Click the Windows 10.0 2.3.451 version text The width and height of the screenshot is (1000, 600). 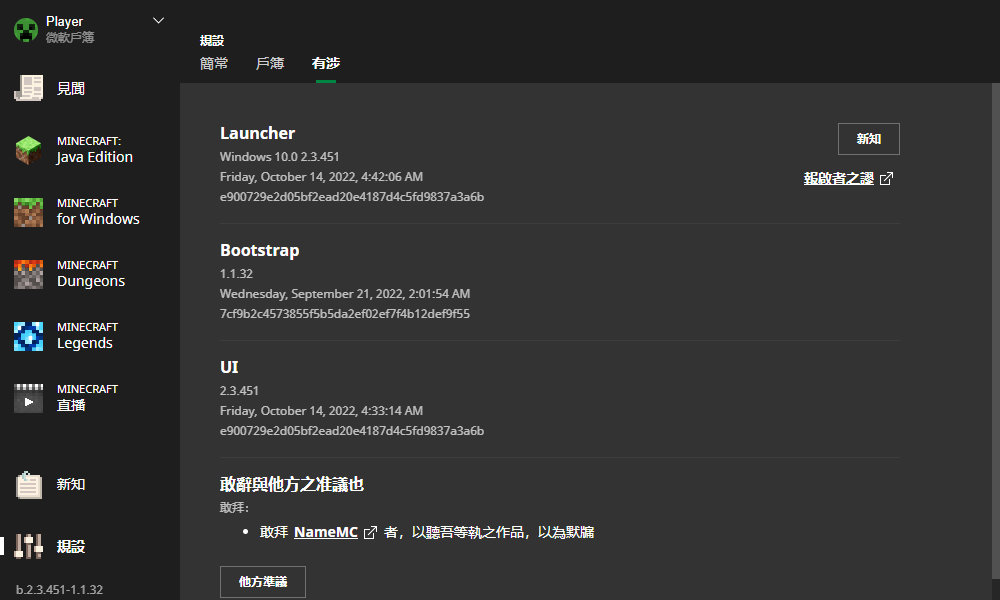click(x=279, y=157)
